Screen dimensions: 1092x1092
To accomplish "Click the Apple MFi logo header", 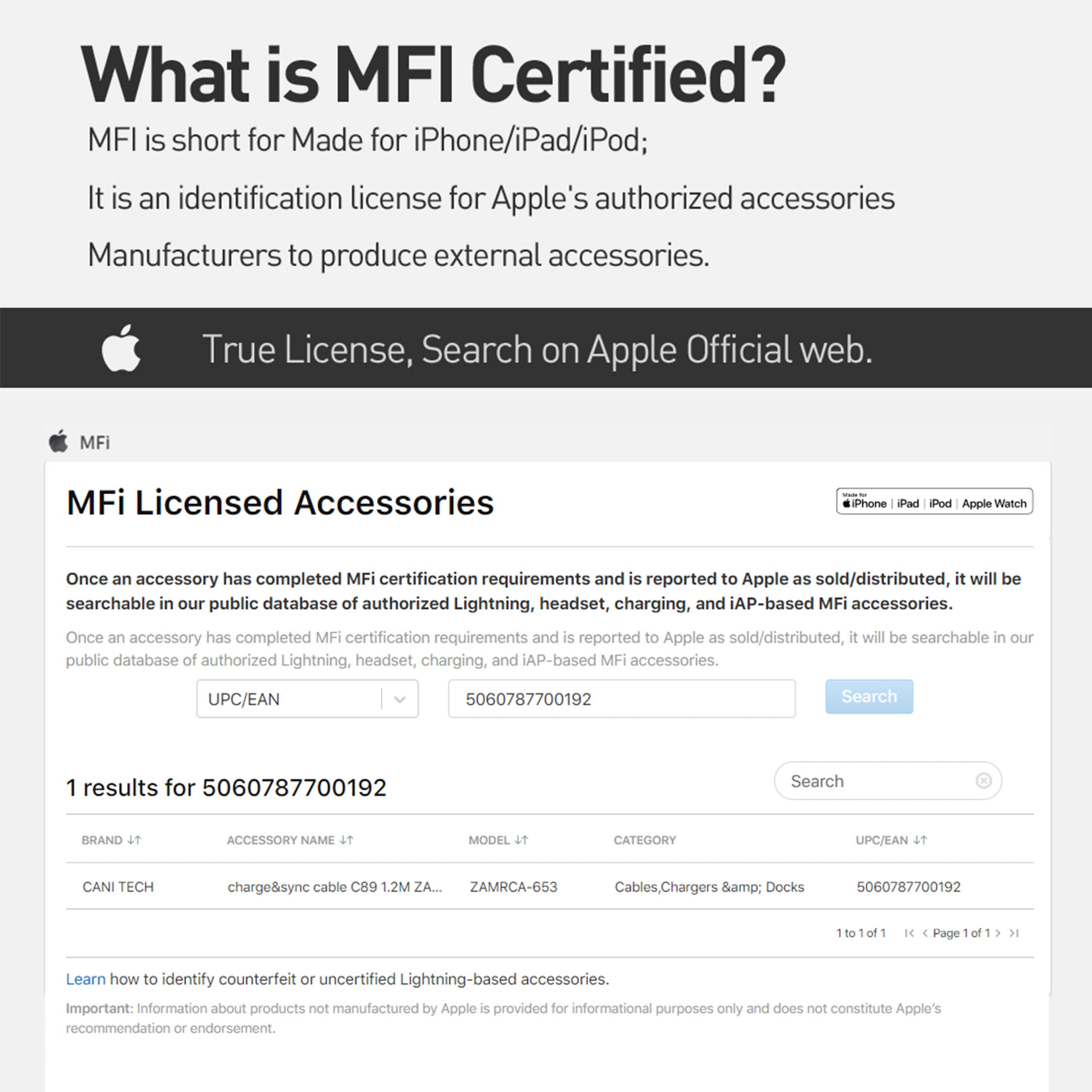I will coord(79,442).
